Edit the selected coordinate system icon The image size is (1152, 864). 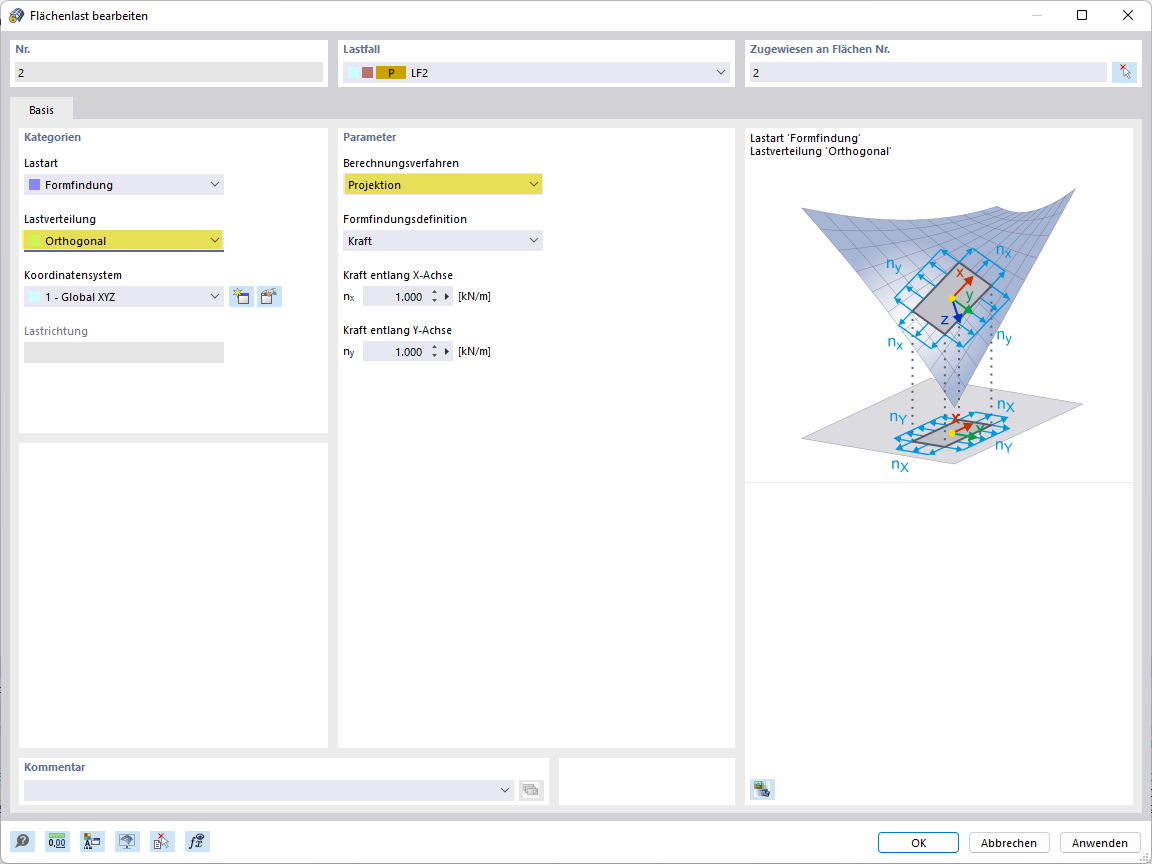270,297
